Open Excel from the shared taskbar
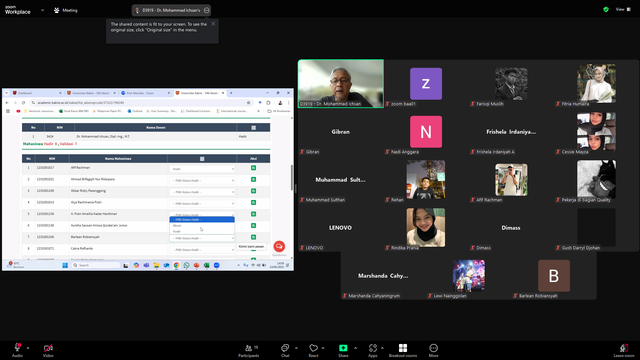This screenshot has height=360, width=640. click(x=207, y=265)
